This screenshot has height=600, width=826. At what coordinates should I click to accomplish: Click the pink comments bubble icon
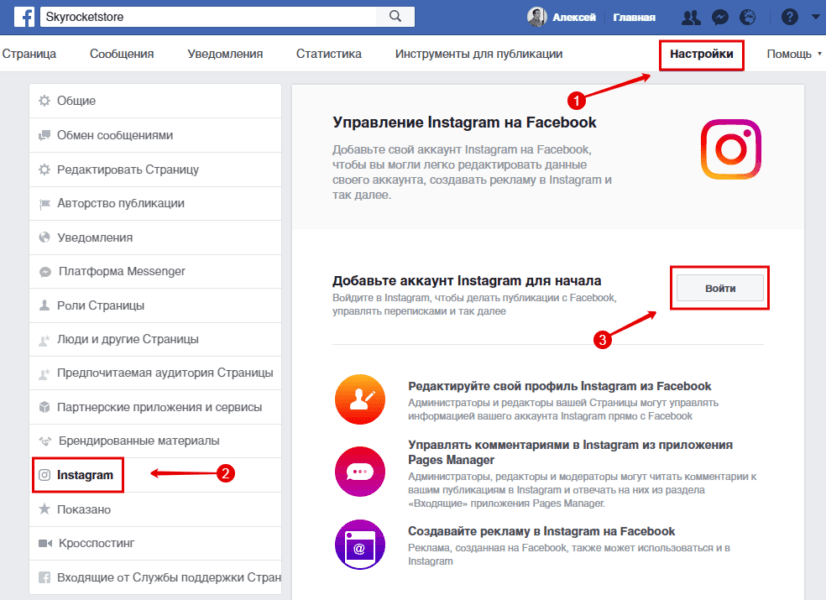pyautogui.click(x=360, y=471)
